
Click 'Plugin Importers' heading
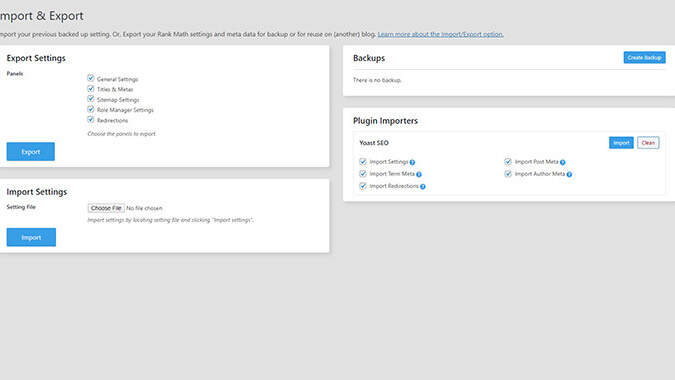pyautogui.click(x=385, y=121)
